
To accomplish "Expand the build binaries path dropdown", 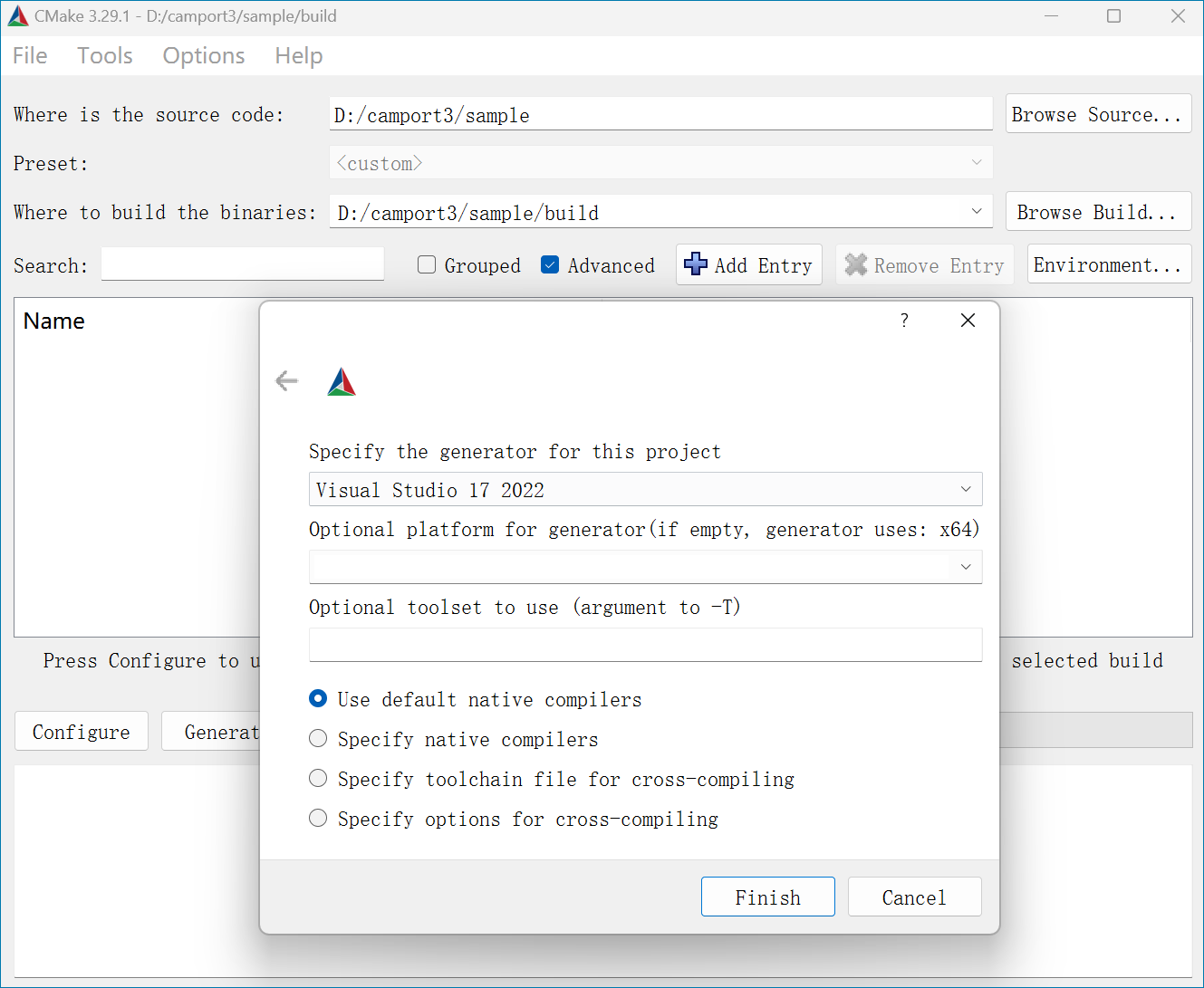I will click(977, 212).
